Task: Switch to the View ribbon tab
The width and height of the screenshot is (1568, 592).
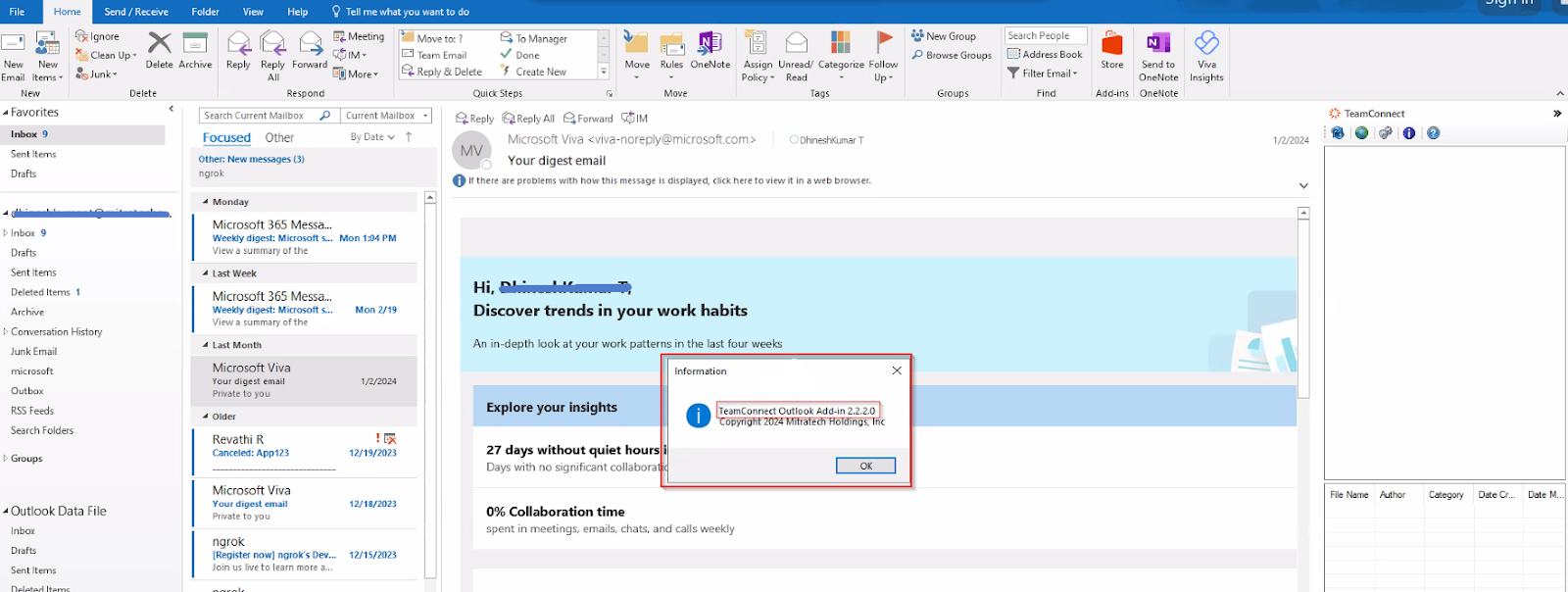Action: [x=253, y=12]
